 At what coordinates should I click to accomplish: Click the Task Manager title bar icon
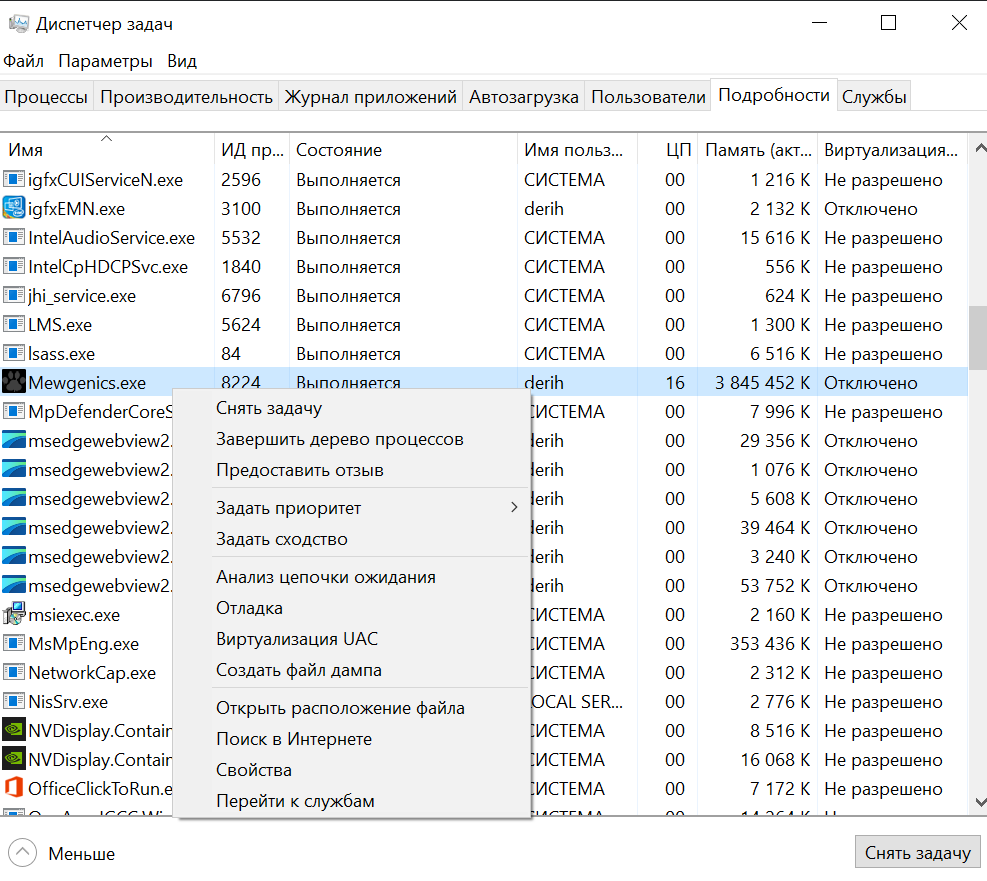(18, 24)
